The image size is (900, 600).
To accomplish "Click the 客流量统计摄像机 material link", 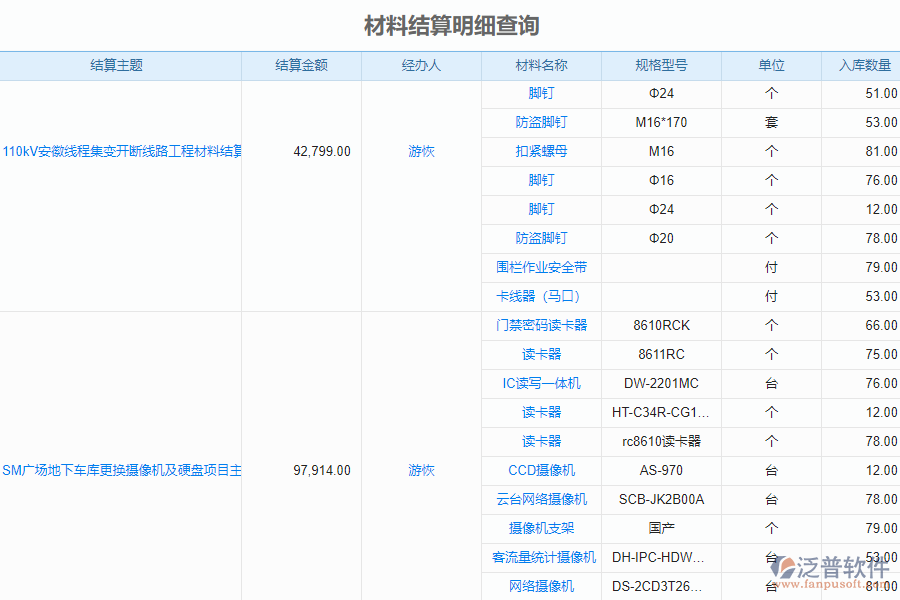I will click(541, 557).
